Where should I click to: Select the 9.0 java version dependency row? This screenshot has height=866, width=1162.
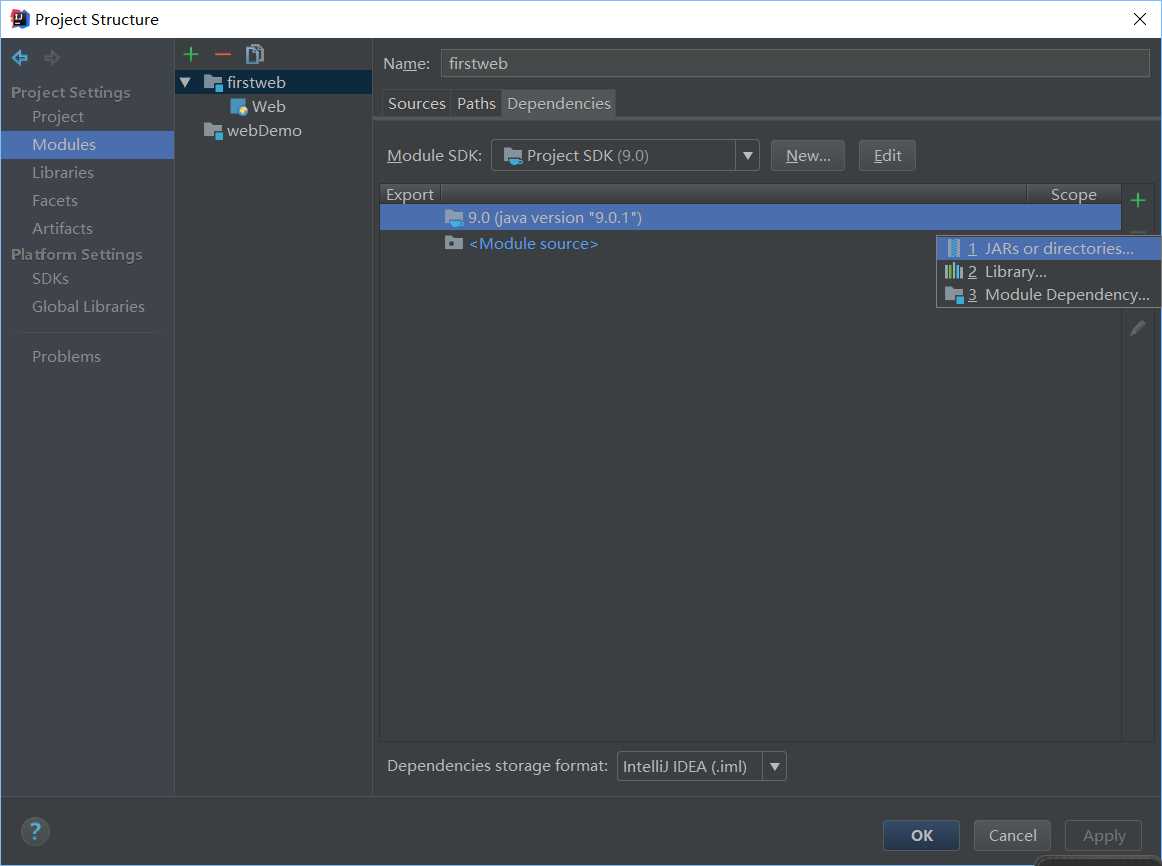[750, 217]
